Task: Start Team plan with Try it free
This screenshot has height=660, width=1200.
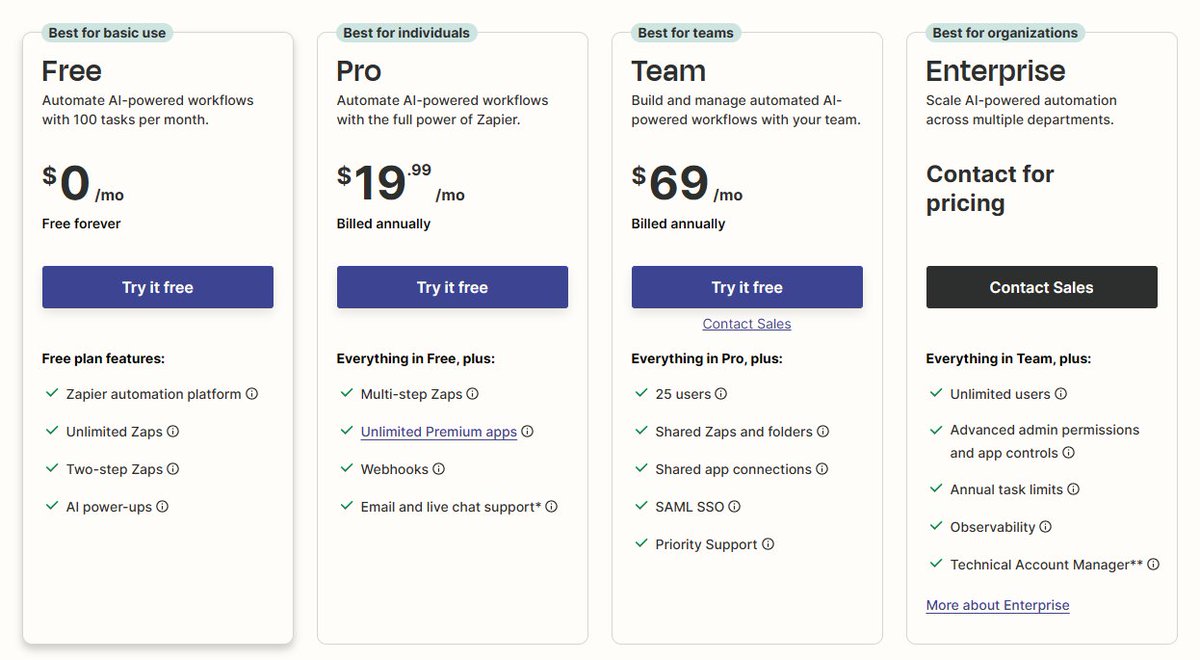Action: (747, 287)
